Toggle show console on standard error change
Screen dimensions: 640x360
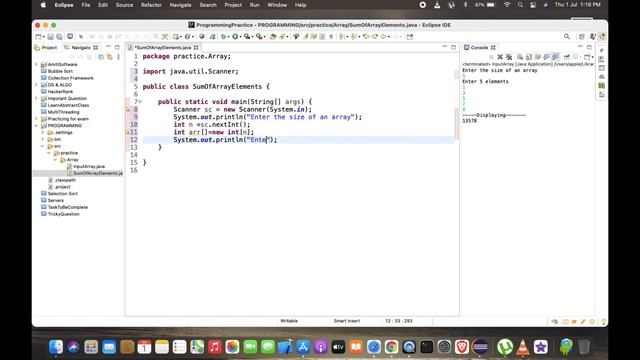click(x=555, y=57)
